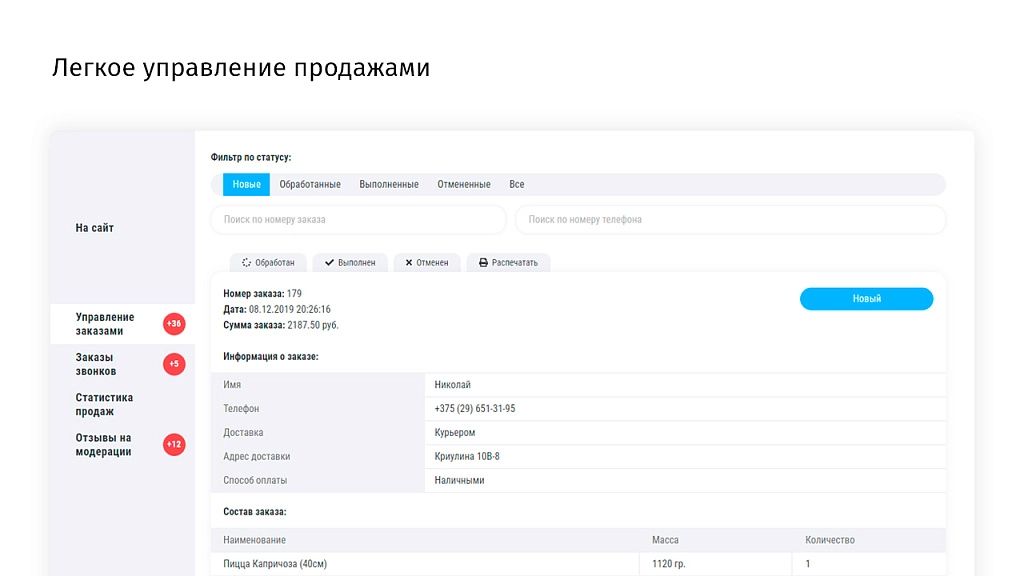Focus the order number search field
Viewport: 1024px width, 576px height.
point(359,219)
